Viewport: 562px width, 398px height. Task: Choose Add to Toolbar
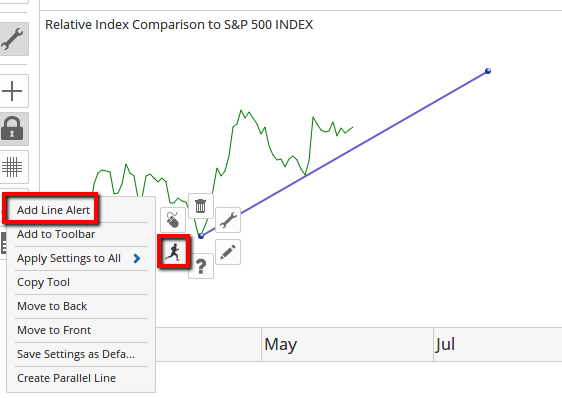56,234
